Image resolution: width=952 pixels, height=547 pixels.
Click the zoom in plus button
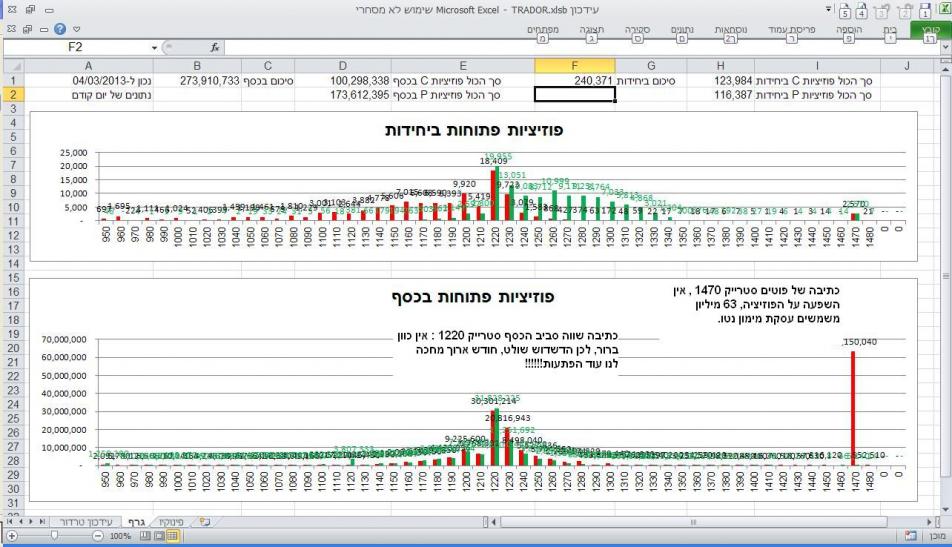coord(9,537)
